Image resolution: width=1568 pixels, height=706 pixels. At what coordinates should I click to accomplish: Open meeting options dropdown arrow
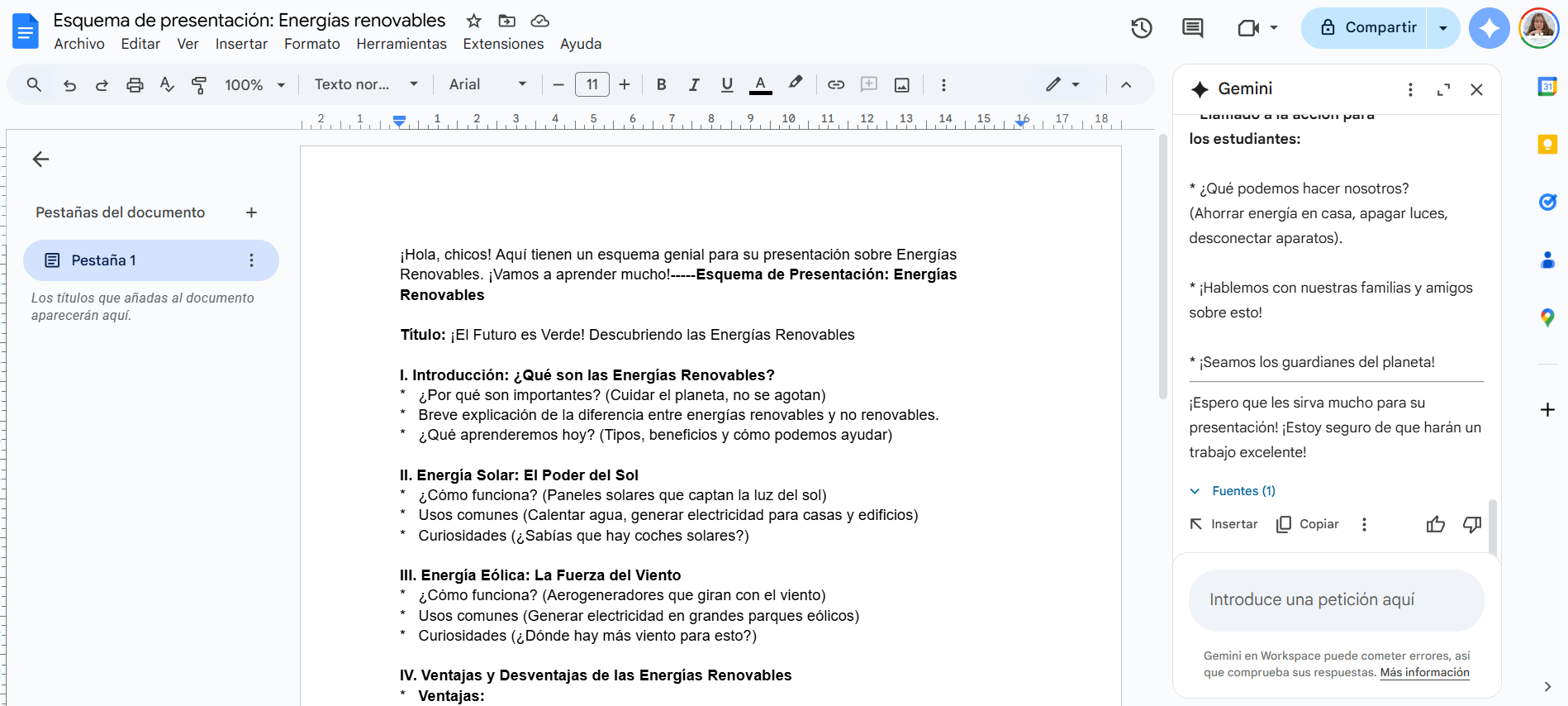point(1274,28)
